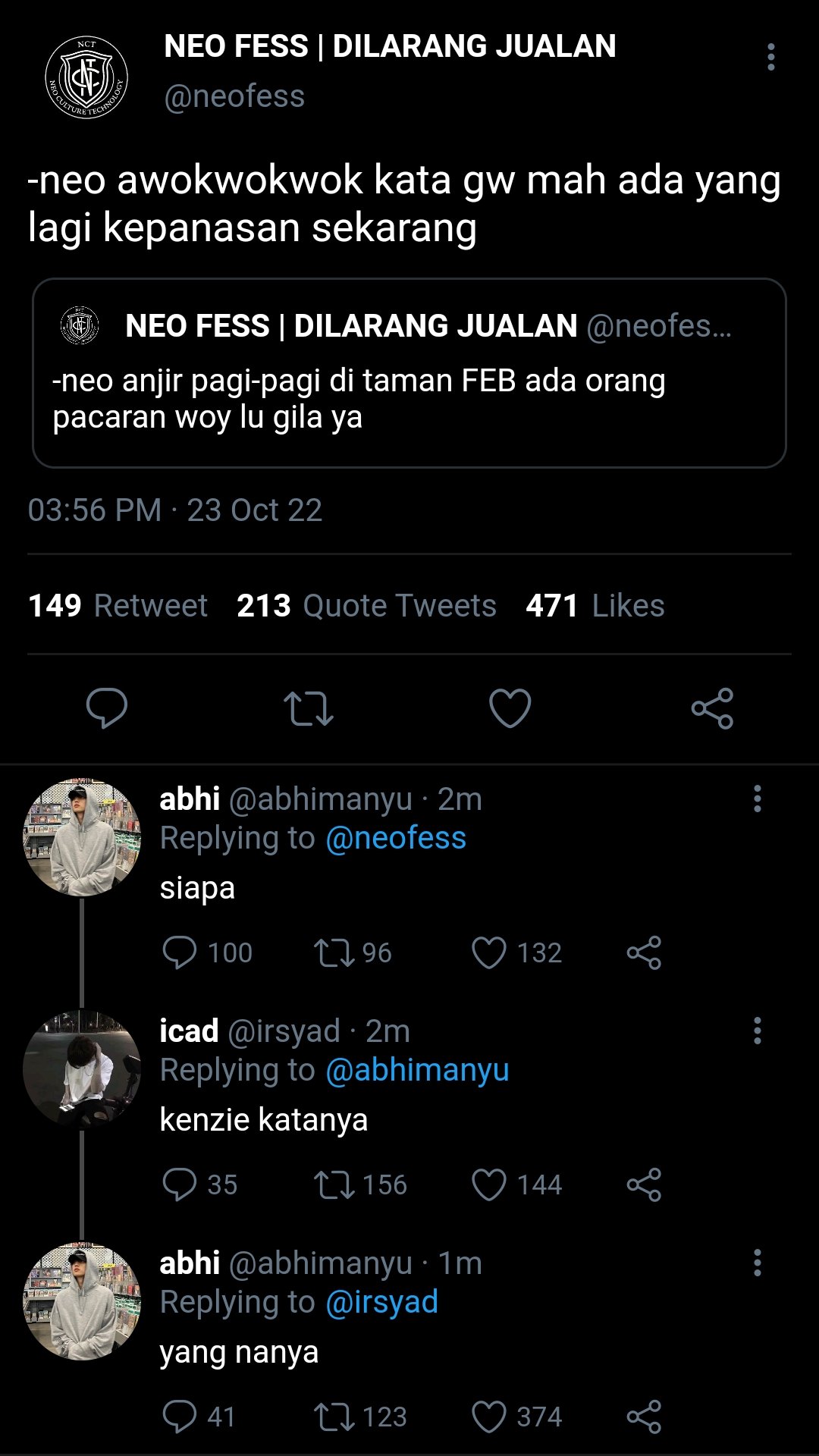
Task: Tap the reply icon under the main tweet
Action: pyautogui.click(x=107, y=708)
